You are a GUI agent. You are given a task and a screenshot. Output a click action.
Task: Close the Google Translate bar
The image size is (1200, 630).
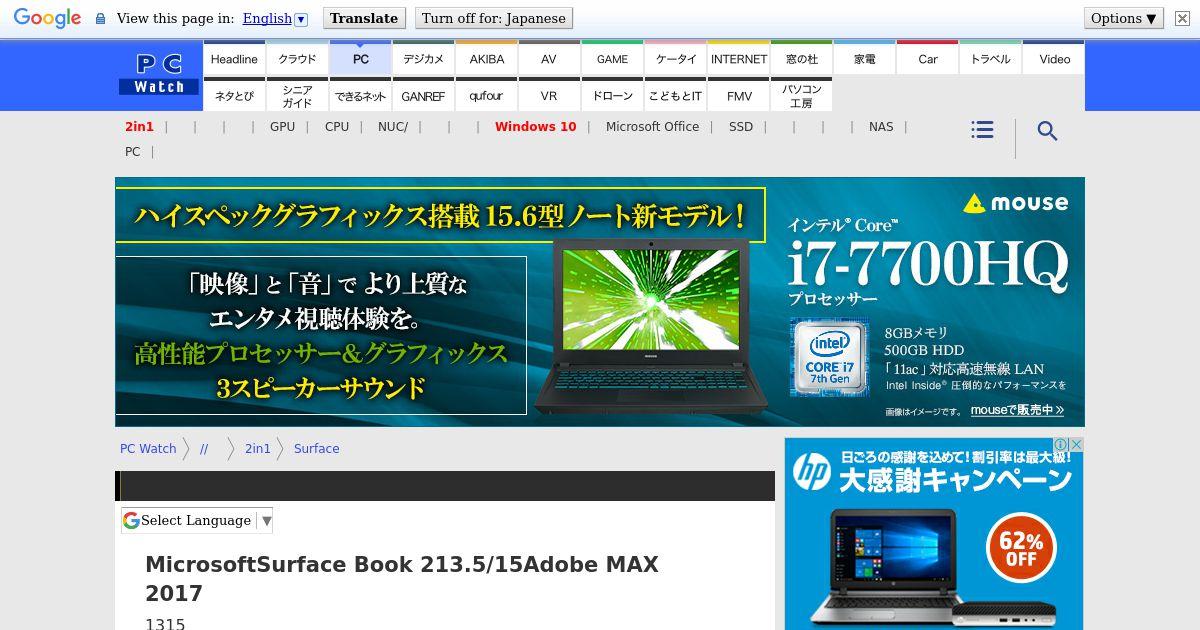[1182, 18]
